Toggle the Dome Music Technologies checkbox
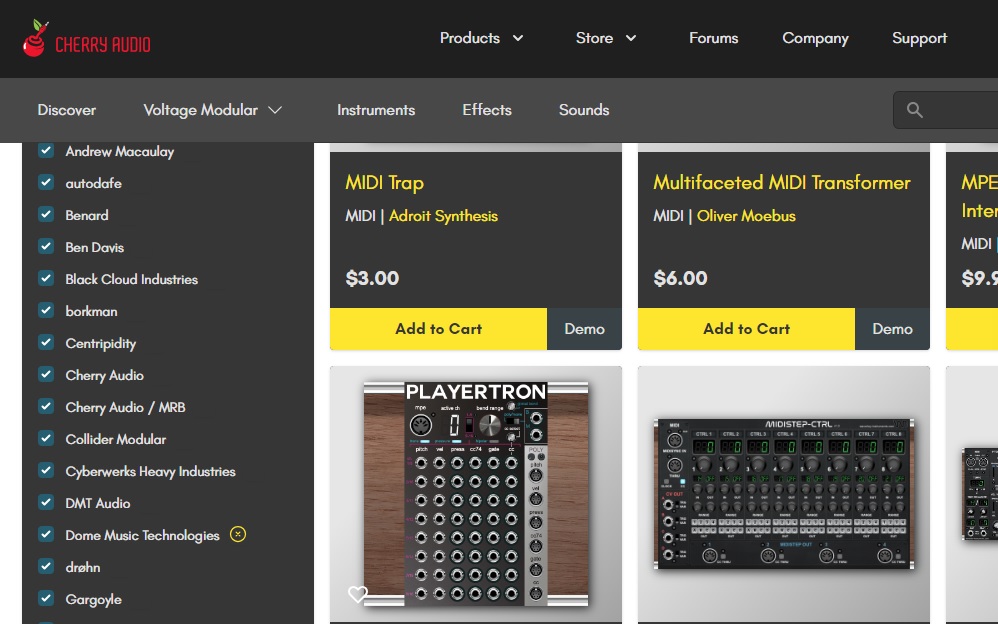 tap(46, 534)
